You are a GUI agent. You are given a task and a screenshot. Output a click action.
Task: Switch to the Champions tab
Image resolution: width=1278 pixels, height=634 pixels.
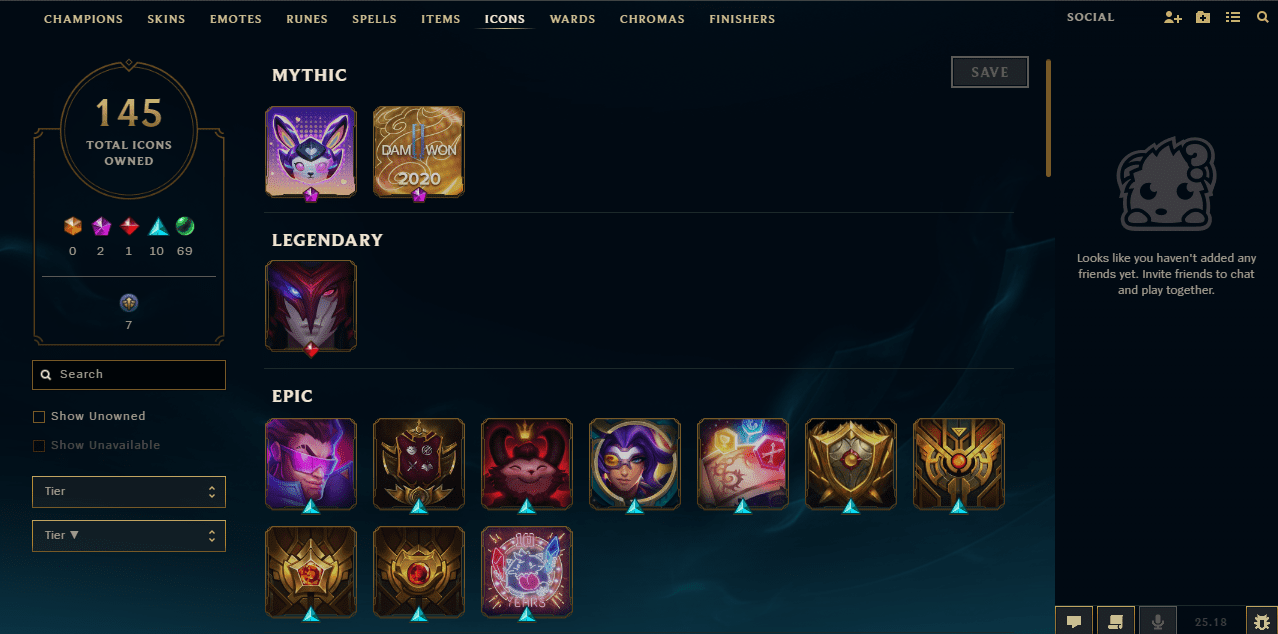coord(84,19)
